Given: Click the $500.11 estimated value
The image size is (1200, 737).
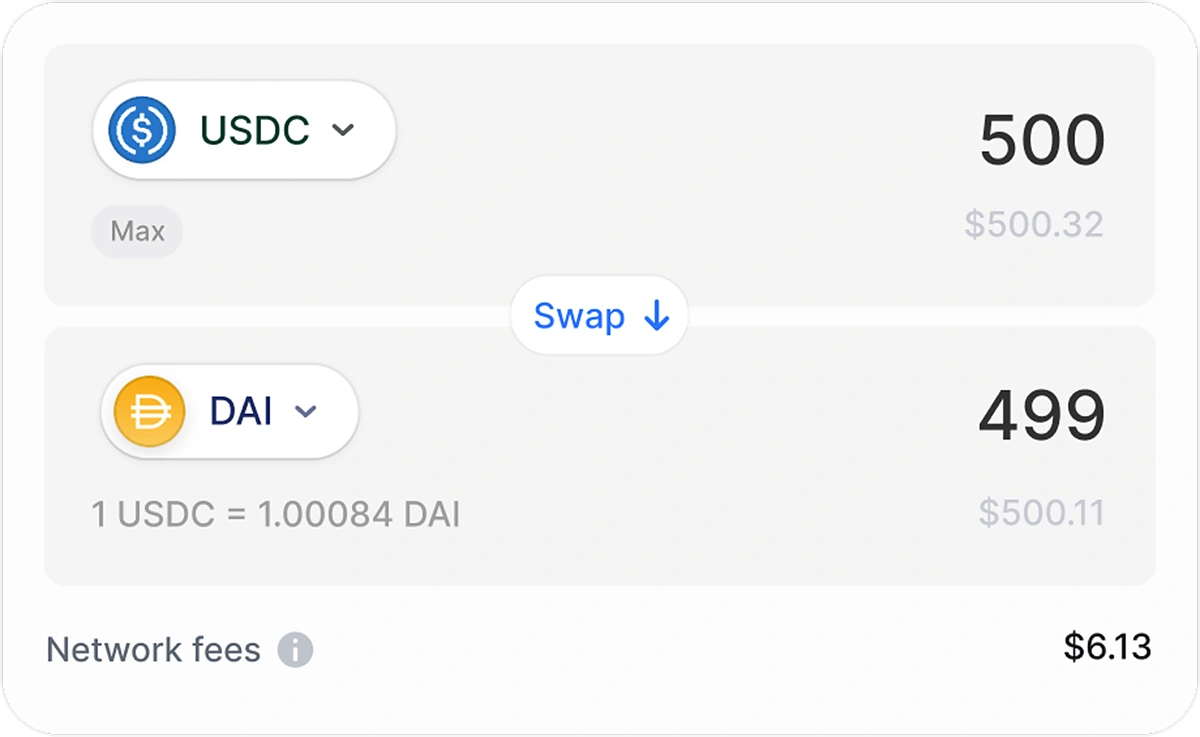Looking at the screenshot, I should point(1043,511).
